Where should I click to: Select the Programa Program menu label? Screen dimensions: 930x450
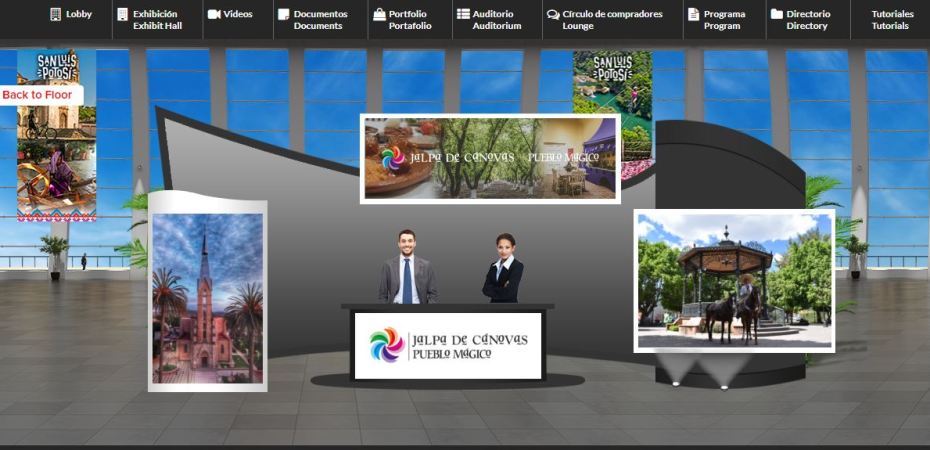click(724, 20)
